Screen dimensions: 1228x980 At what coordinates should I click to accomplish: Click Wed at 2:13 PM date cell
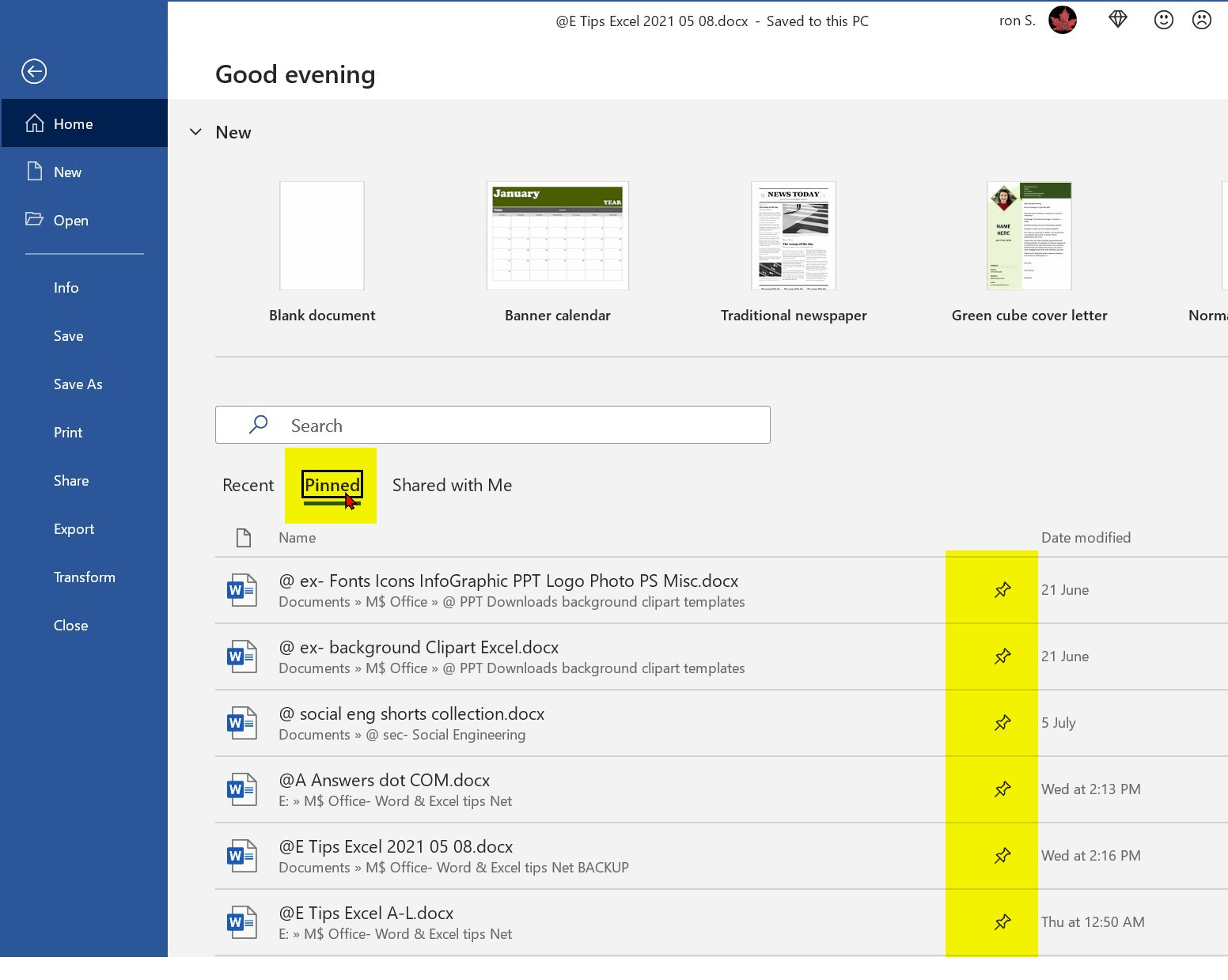[1090, 789]
